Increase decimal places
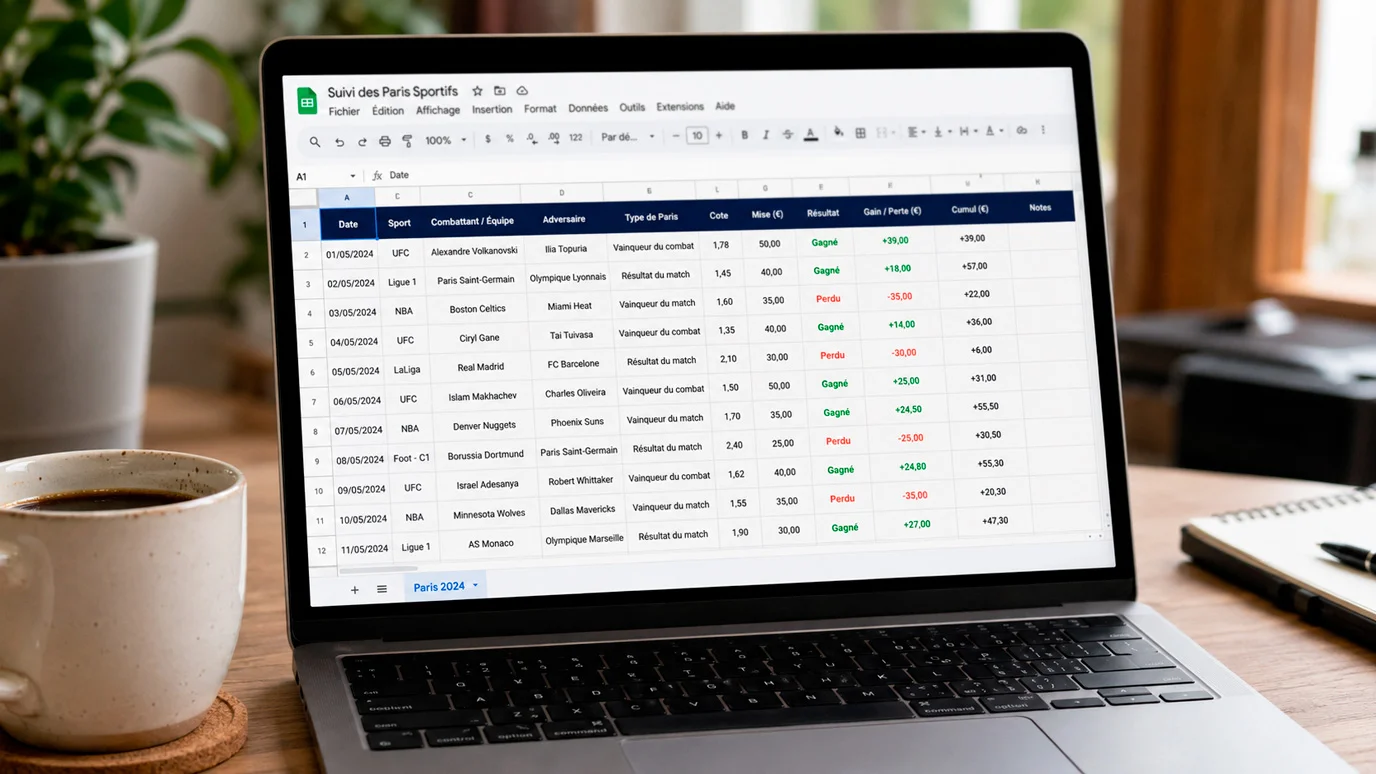This screenshot has height=774, width=1376. [x=553, y=138]
